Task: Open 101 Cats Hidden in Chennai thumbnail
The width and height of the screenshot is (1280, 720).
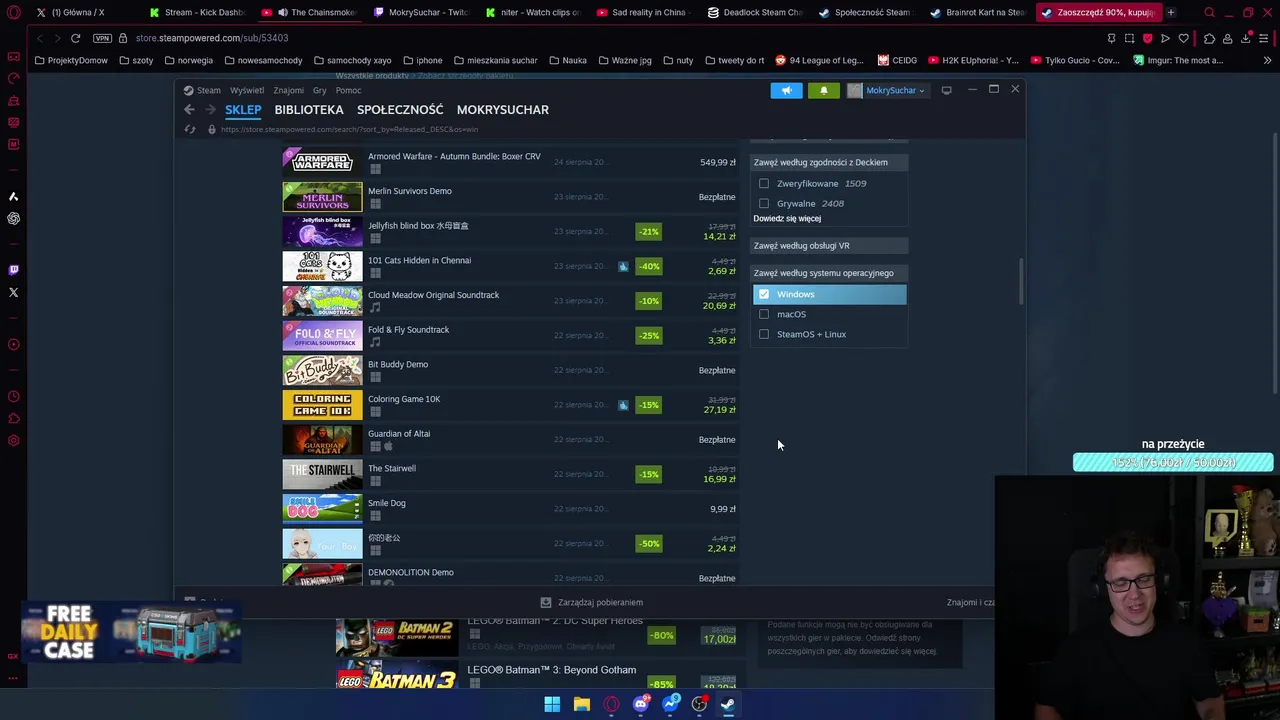Action: click(322, 266)
